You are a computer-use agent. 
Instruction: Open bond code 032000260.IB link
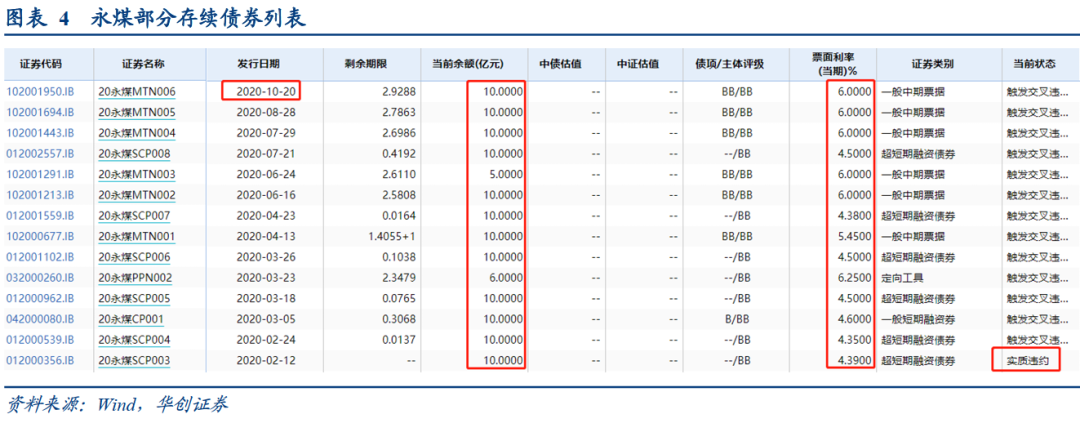point(40,278)
